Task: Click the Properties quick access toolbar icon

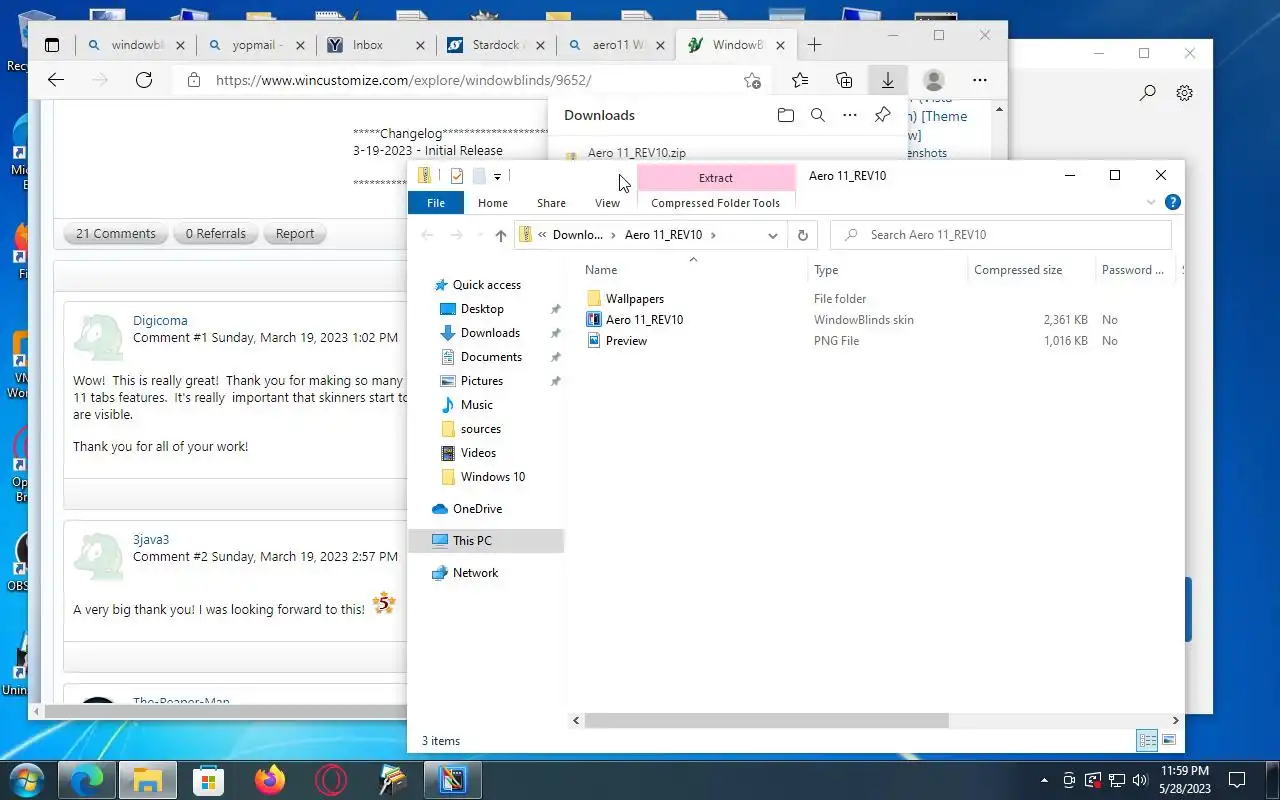Action: point(456,176)
